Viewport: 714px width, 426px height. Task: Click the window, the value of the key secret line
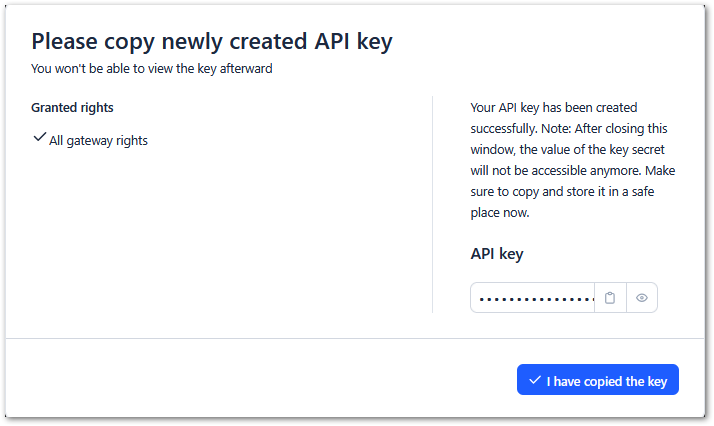tap(567, 149)
